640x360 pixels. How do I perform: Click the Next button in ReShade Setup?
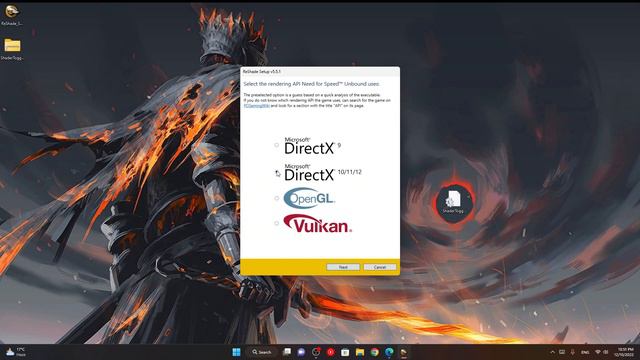tap(343, 267)
